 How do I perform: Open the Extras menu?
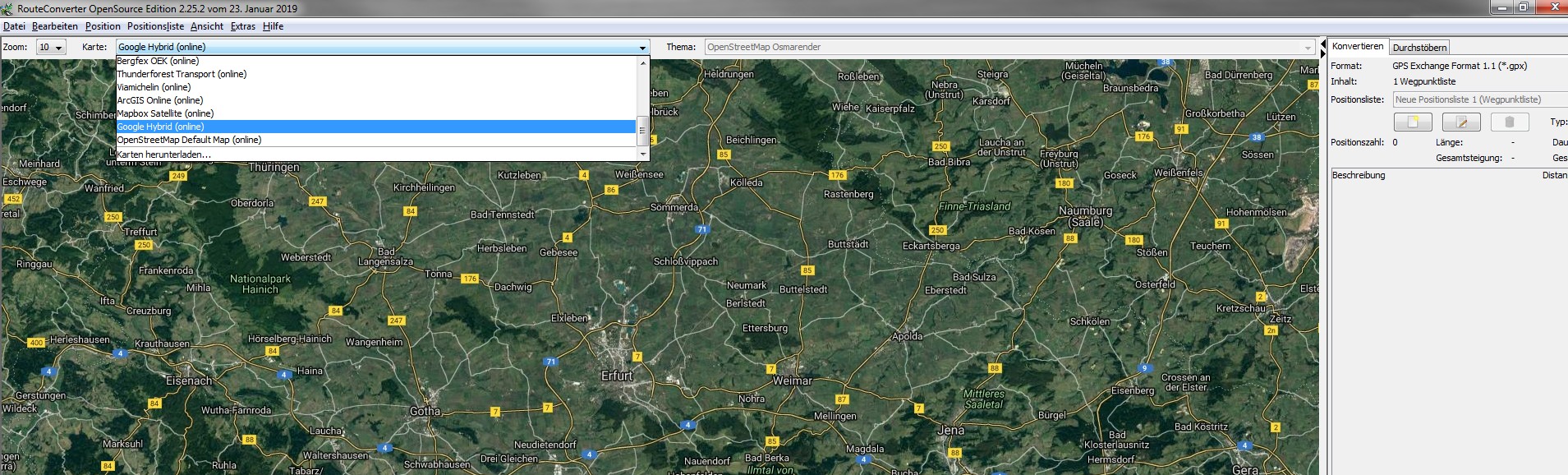click(242, 26)
